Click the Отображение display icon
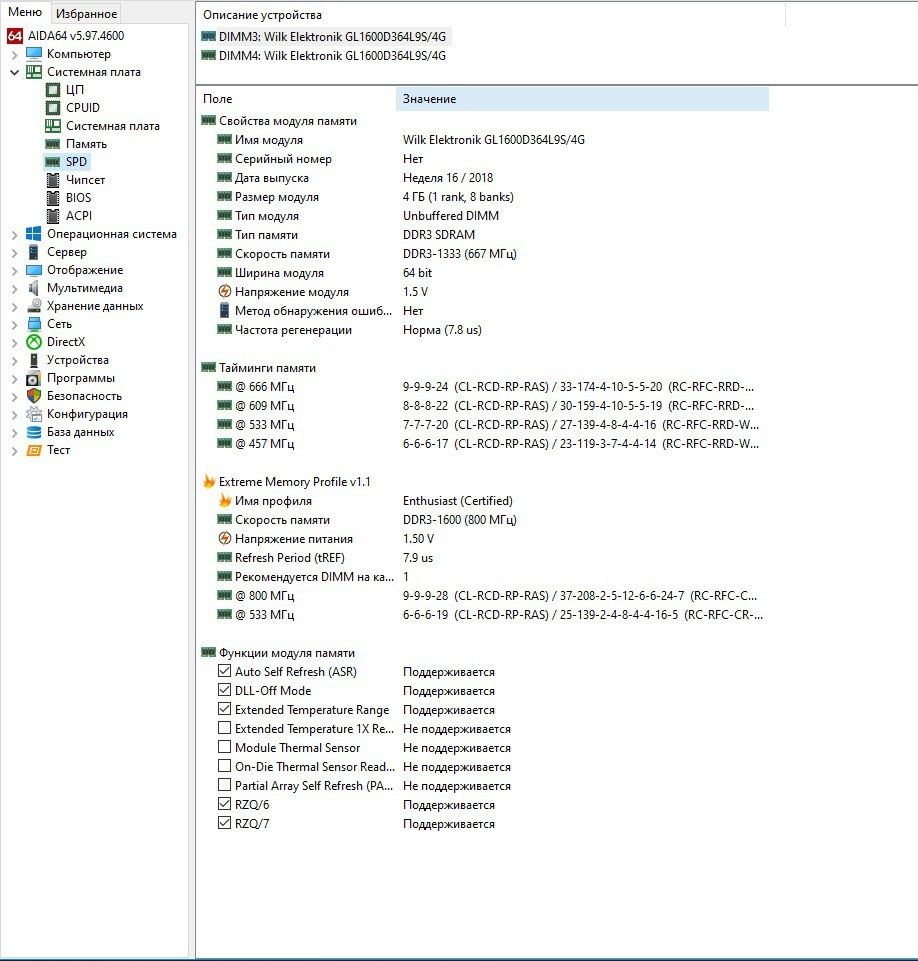Viewport: 918px width, 961px height. 34,270
